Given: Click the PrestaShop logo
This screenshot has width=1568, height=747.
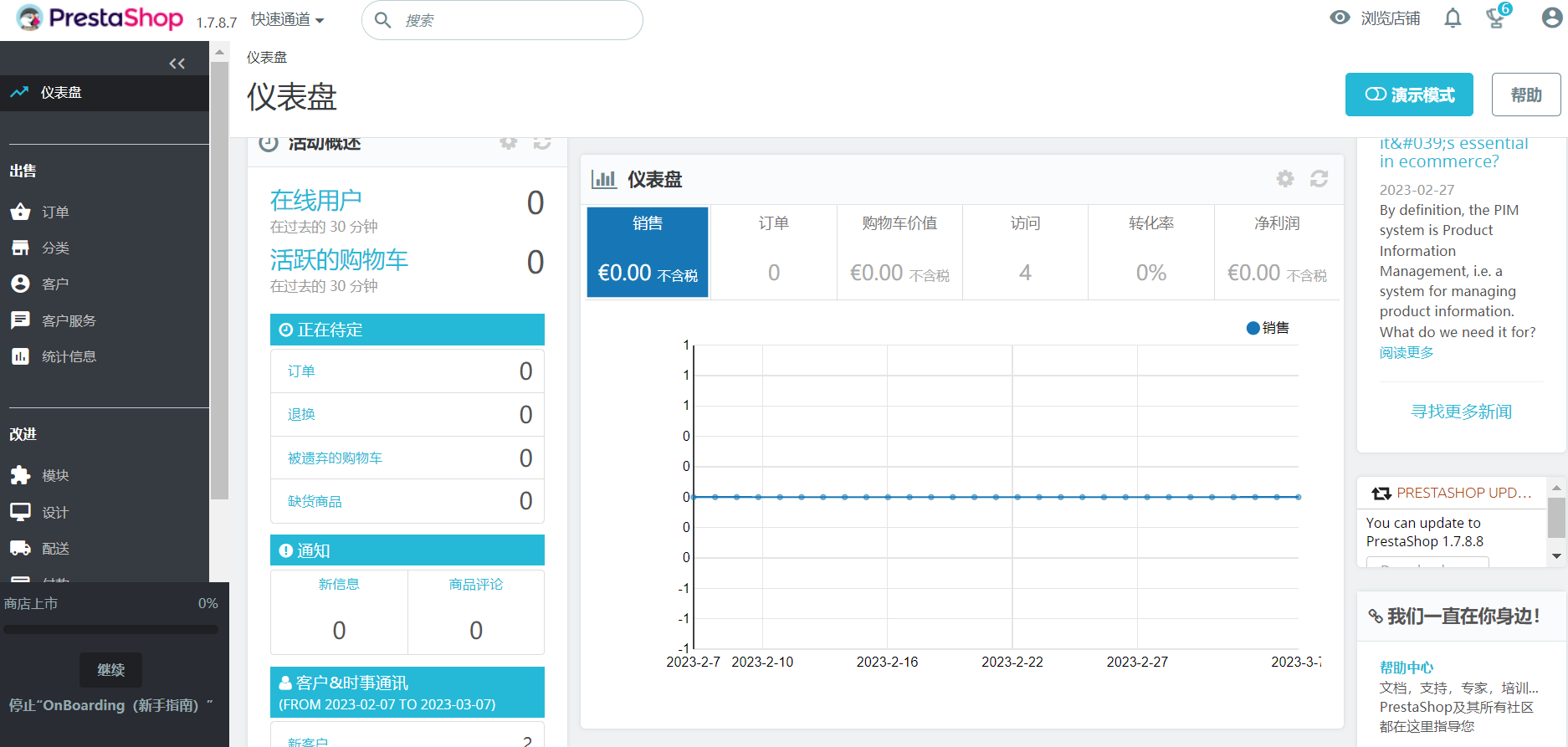Looking at the screenshot, I should click(100, 18).
